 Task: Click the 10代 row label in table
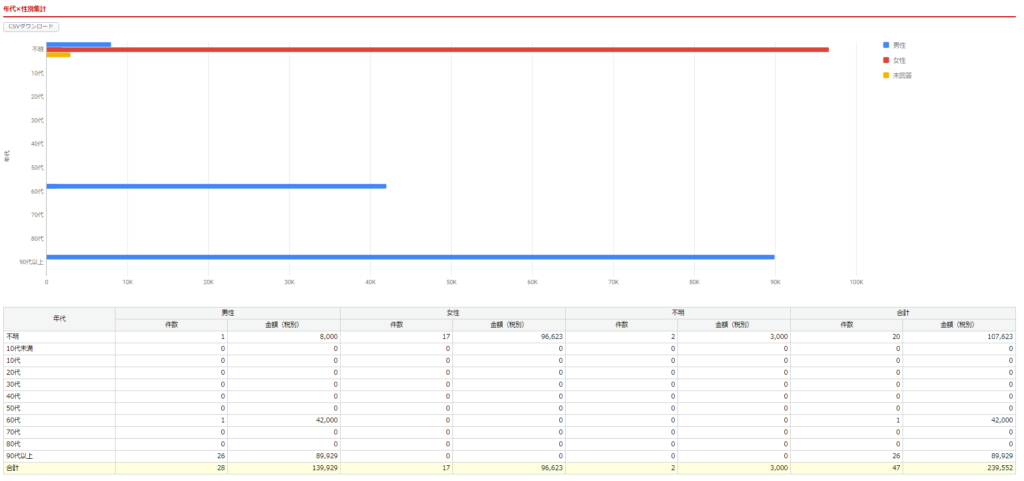[13, 360]
